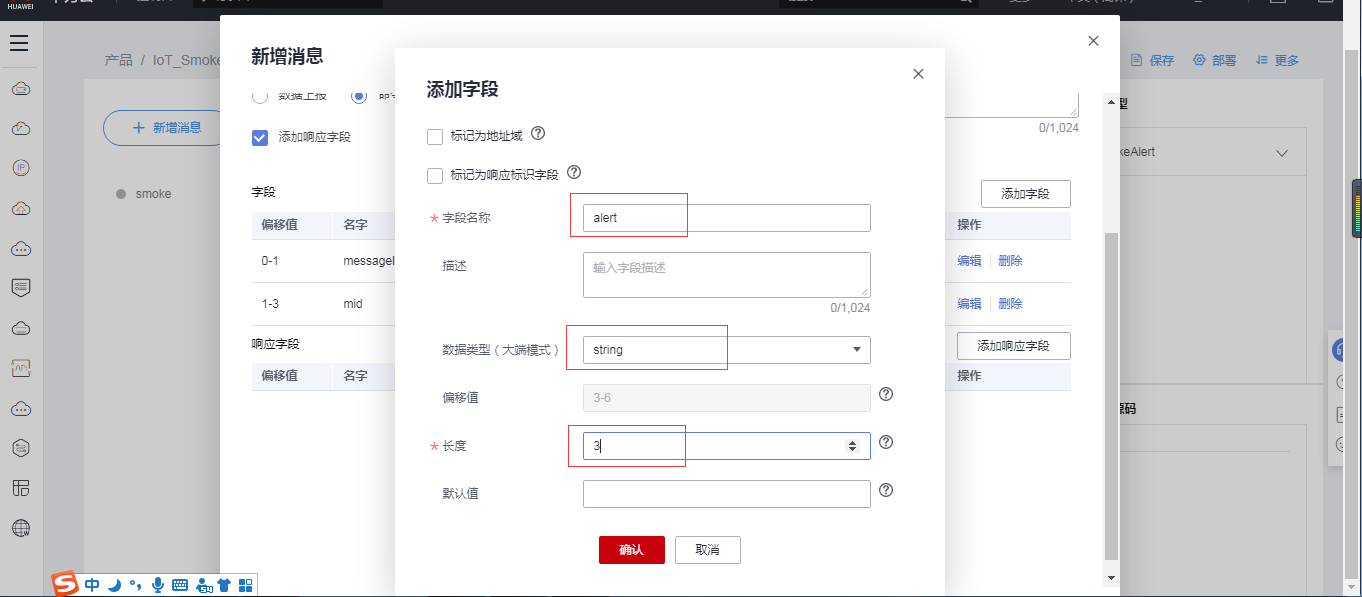Screen dimensions: 1362x597
Task: Select the 数据上报 radio button
Action: 260,96
